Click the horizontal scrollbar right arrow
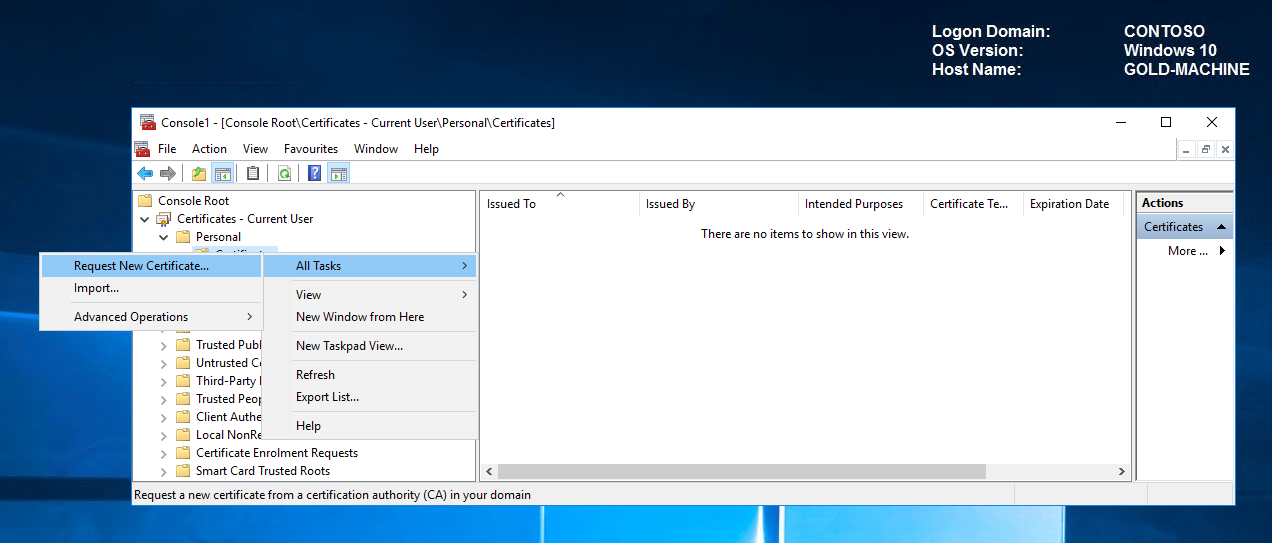Image resolution: width=1272 pixels, height=543 pixels. tap(1122, 471)
